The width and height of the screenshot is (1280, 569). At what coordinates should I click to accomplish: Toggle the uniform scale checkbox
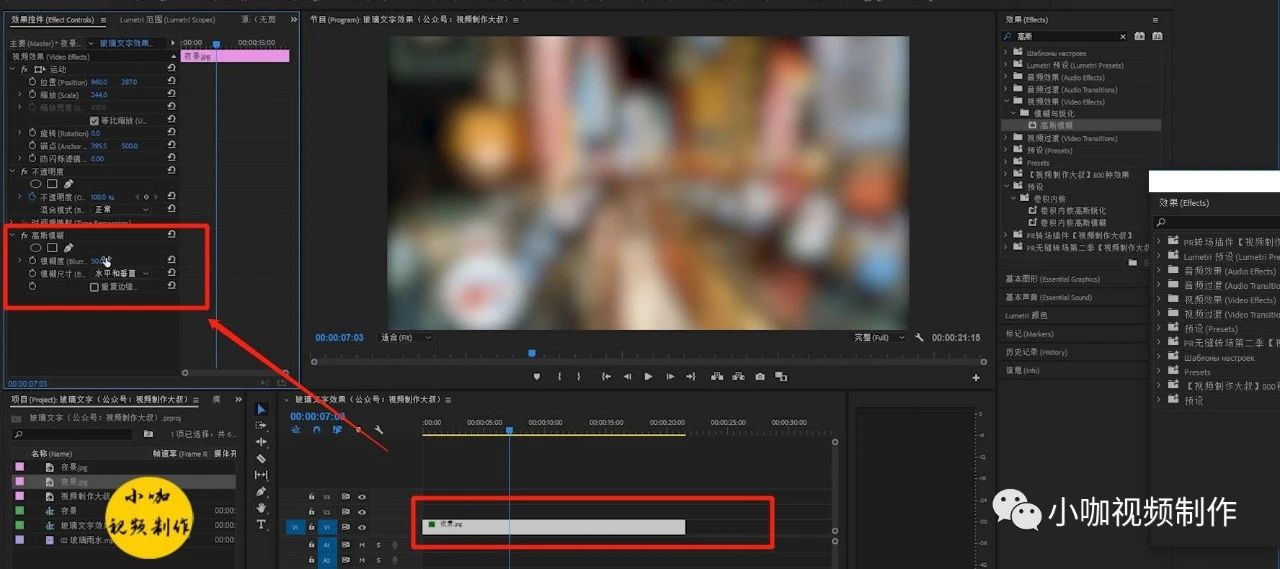click(x=94, y=121)
